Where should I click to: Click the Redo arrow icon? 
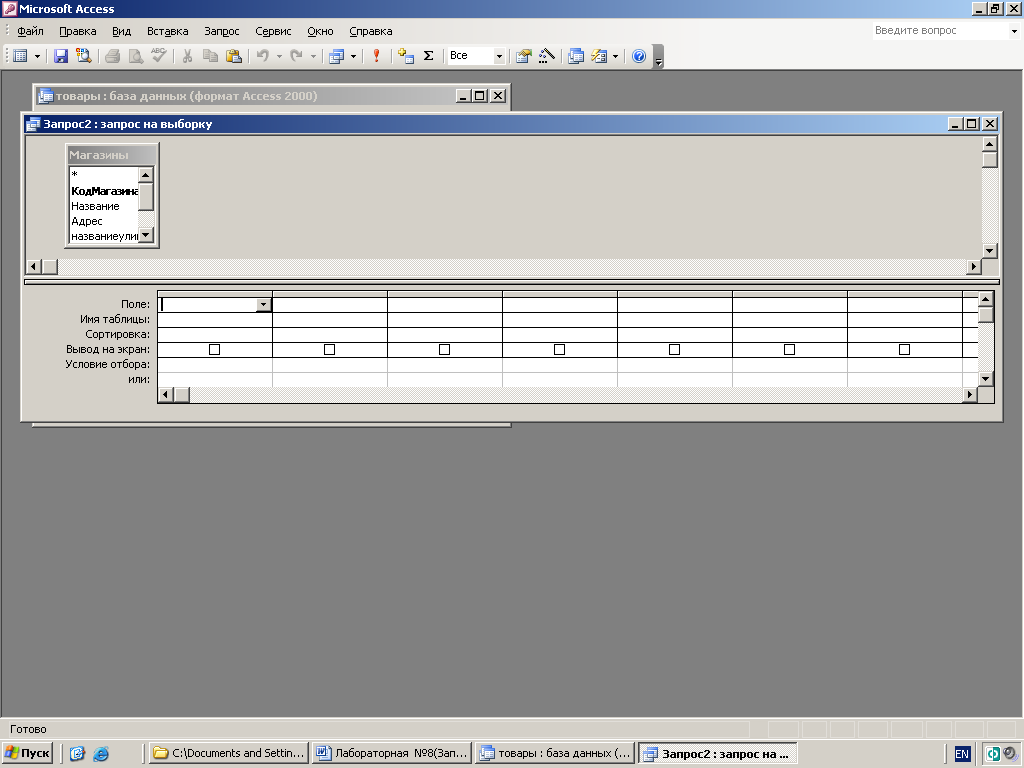tap(296, 56)
